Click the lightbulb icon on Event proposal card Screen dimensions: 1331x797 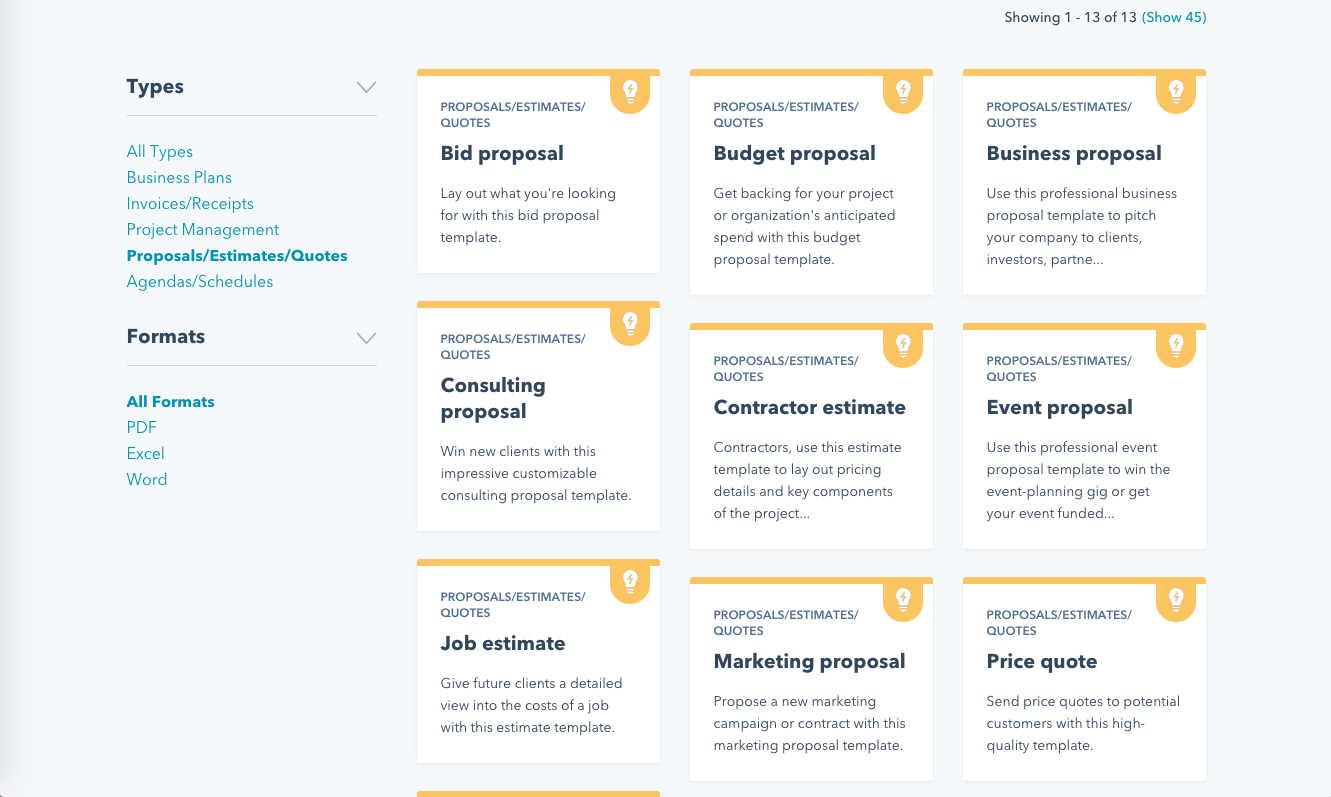pos(1176,346)
